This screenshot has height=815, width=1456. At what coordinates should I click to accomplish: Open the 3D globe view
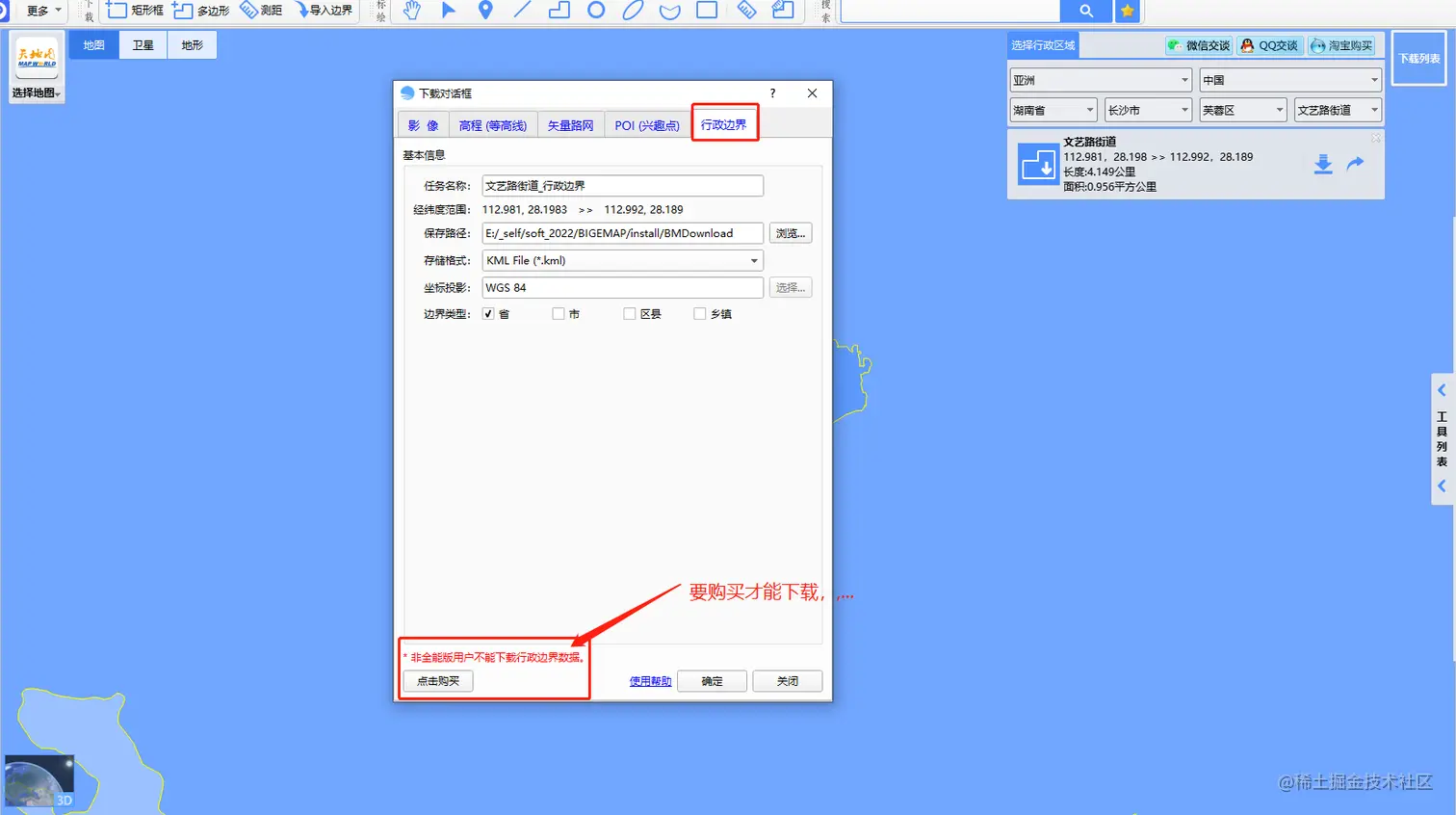point(39,780)
